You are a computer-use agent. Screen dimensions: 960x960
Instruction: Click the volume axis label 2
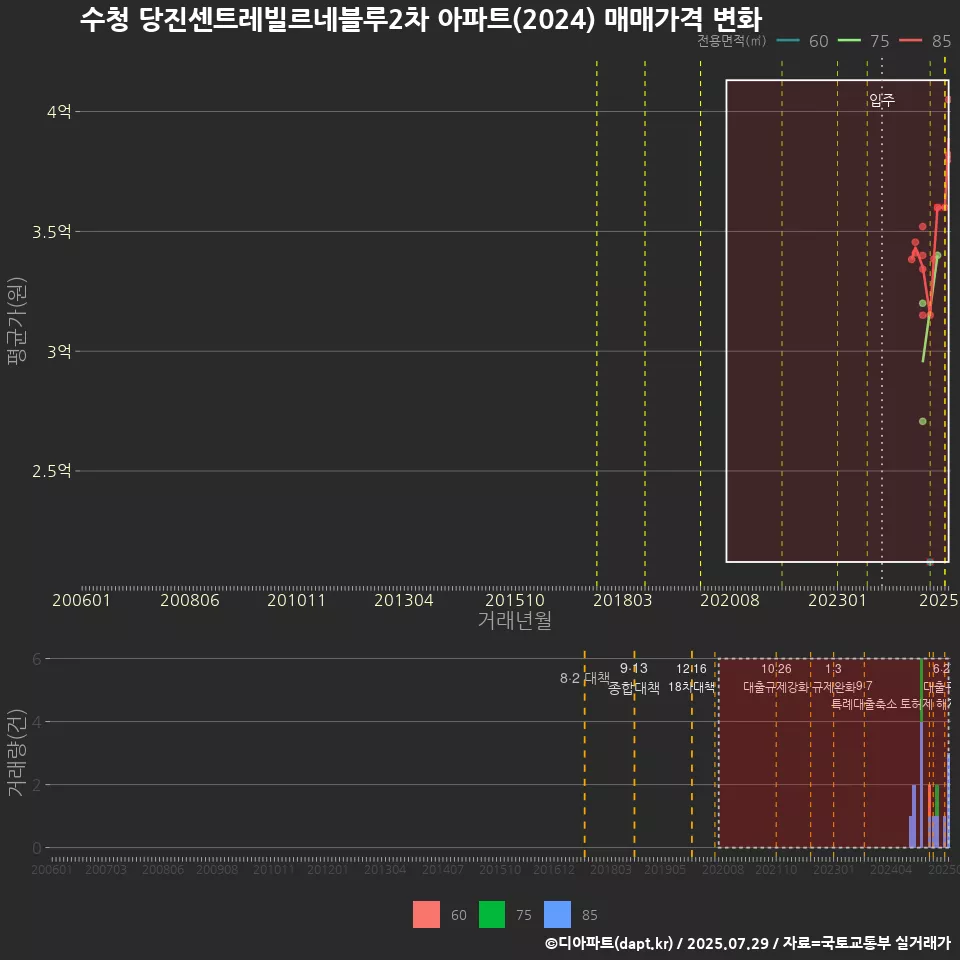click(37, 785)
